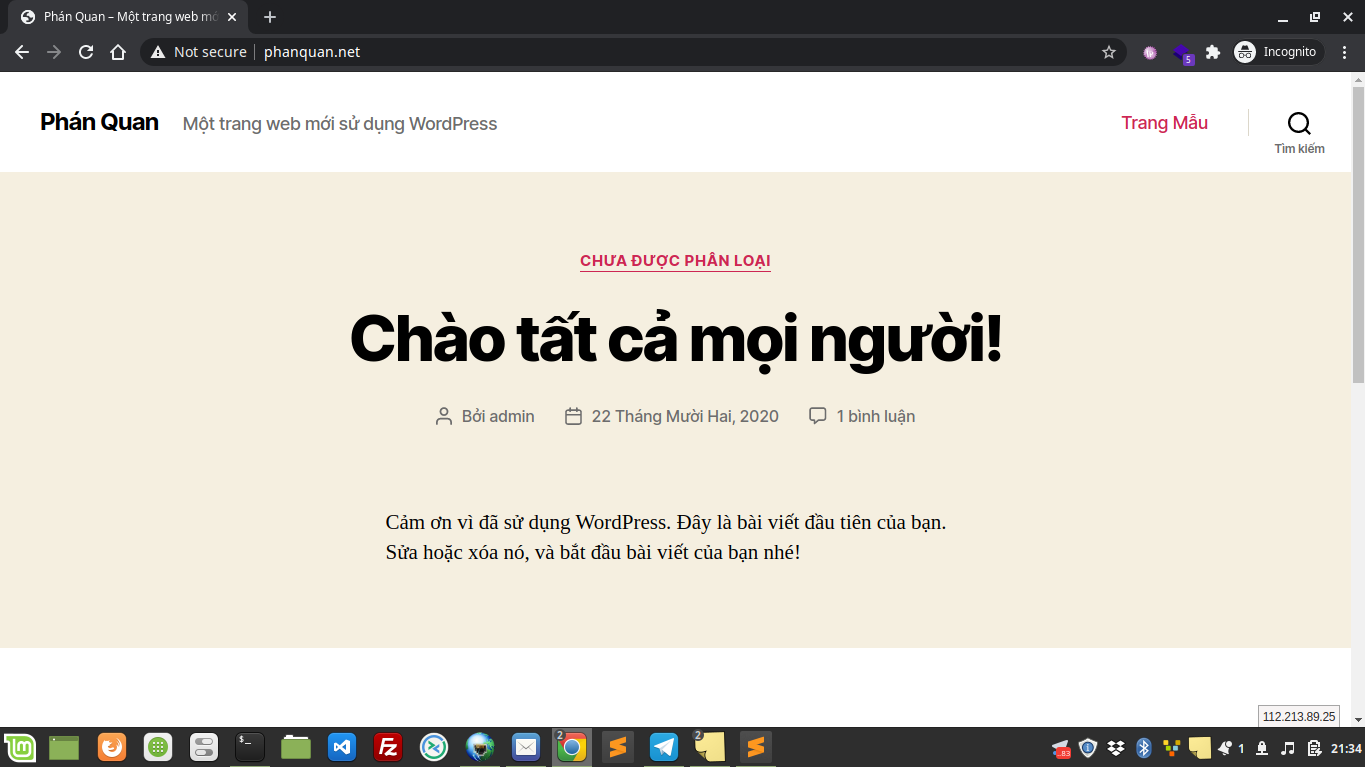
Task: Open the 1 bình luận comments link
Action: pyautogui.click(x=876, y=416)
